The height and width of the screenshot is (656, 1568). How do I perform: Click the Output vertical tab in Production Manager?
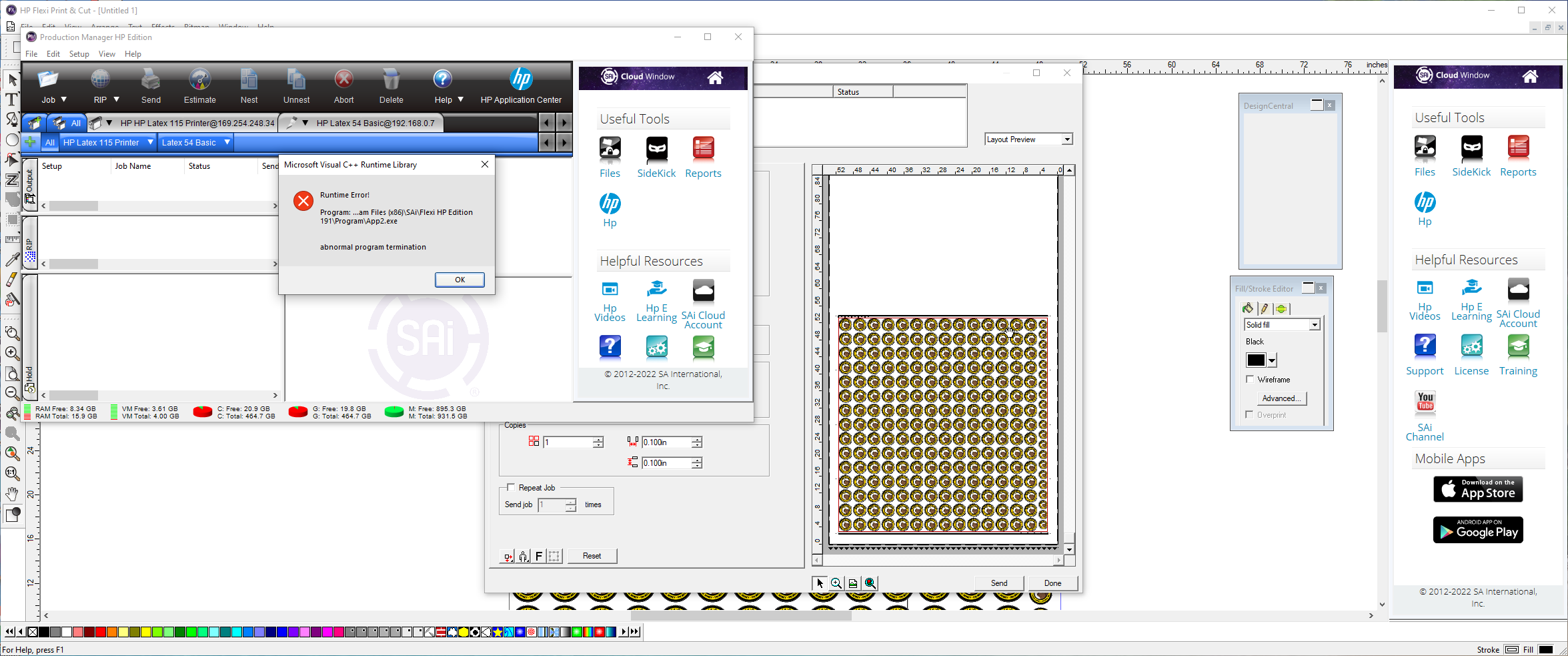coord(29,185)
